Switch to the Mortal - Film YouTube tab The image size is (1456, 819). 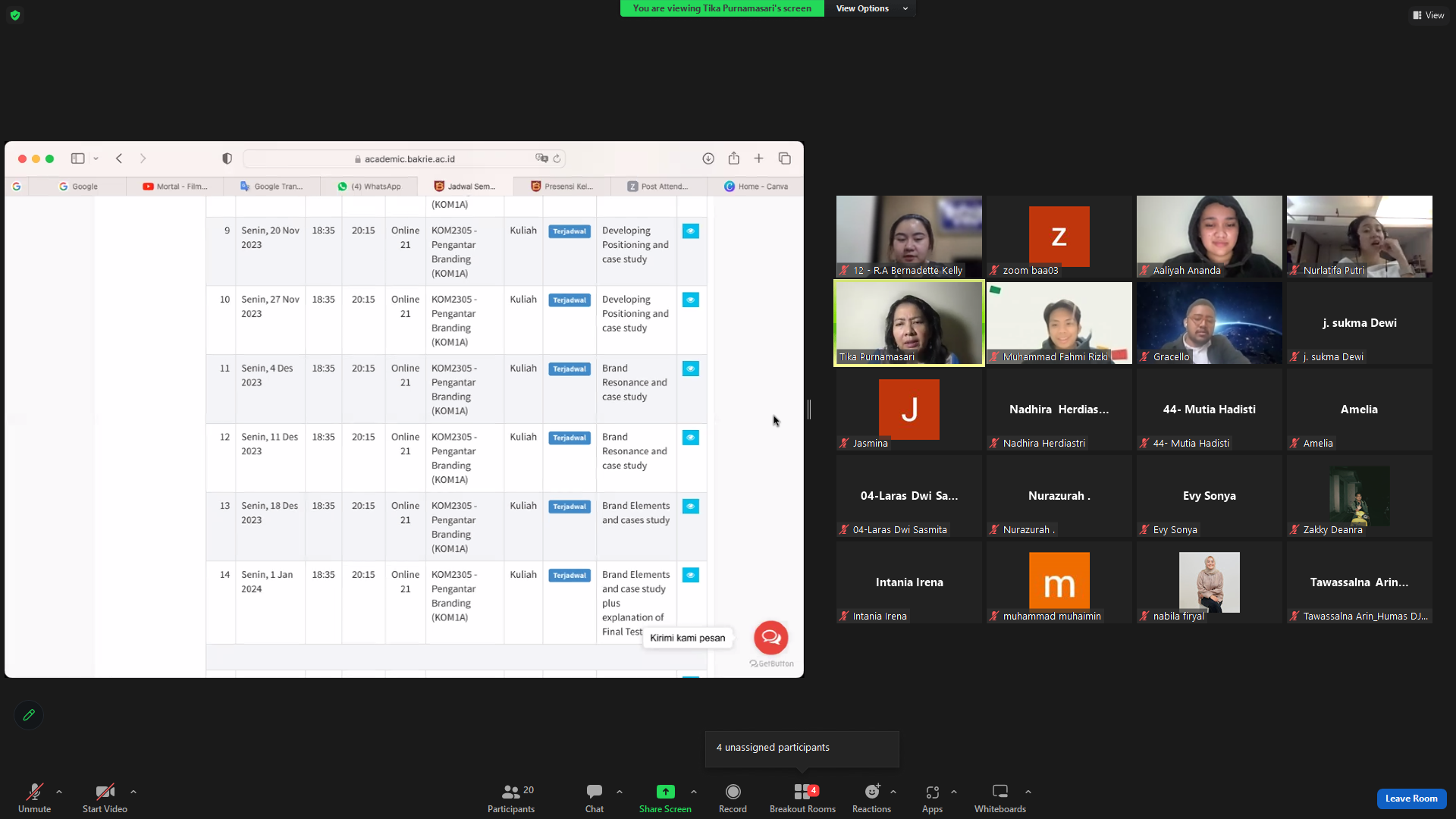click(x=175, y=187)
